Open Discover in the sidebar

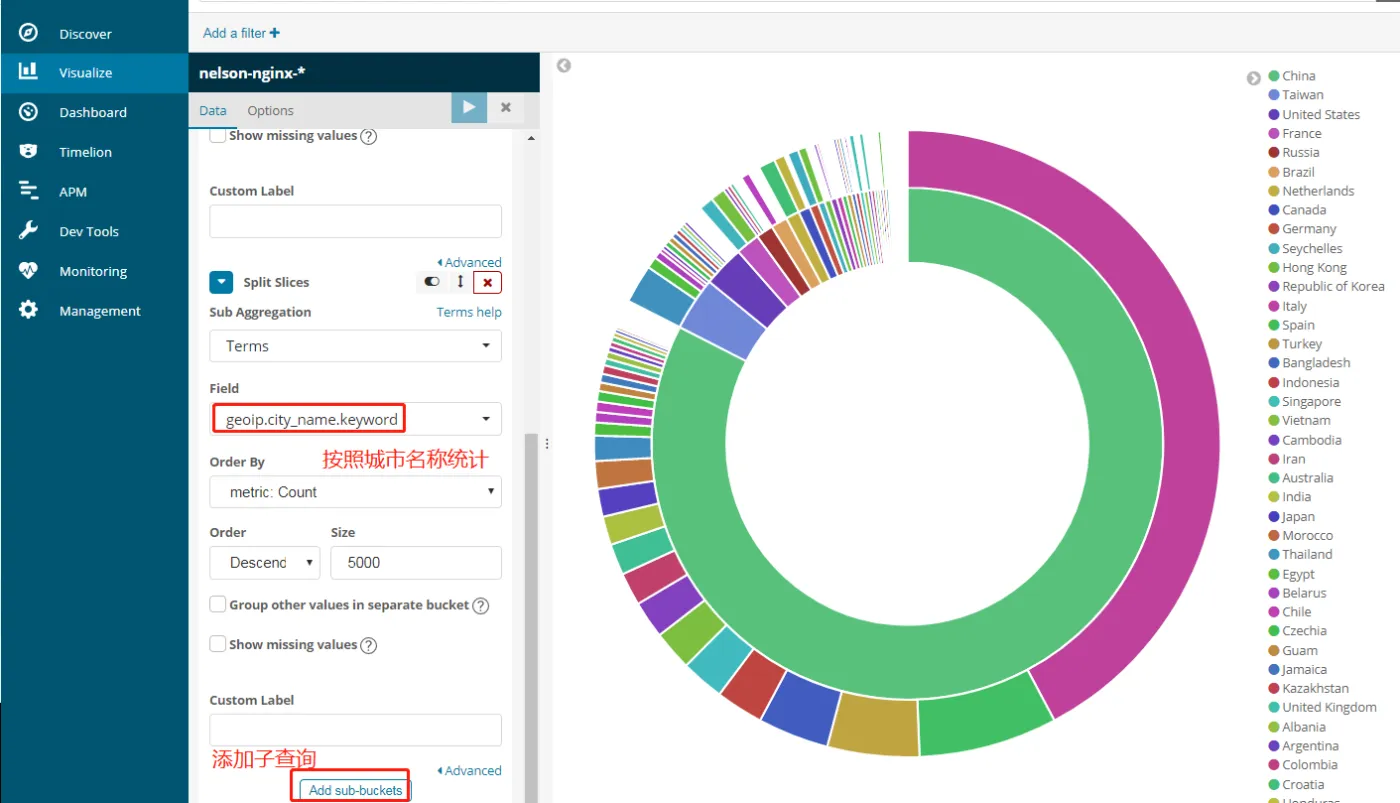pos(85,34)
